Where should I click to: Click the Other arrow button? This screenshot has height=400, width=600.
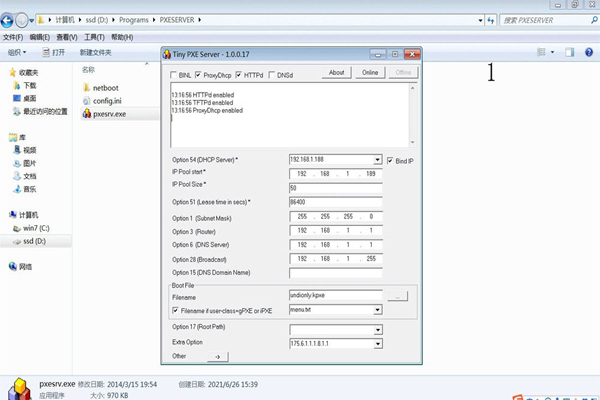click(218, 357)
